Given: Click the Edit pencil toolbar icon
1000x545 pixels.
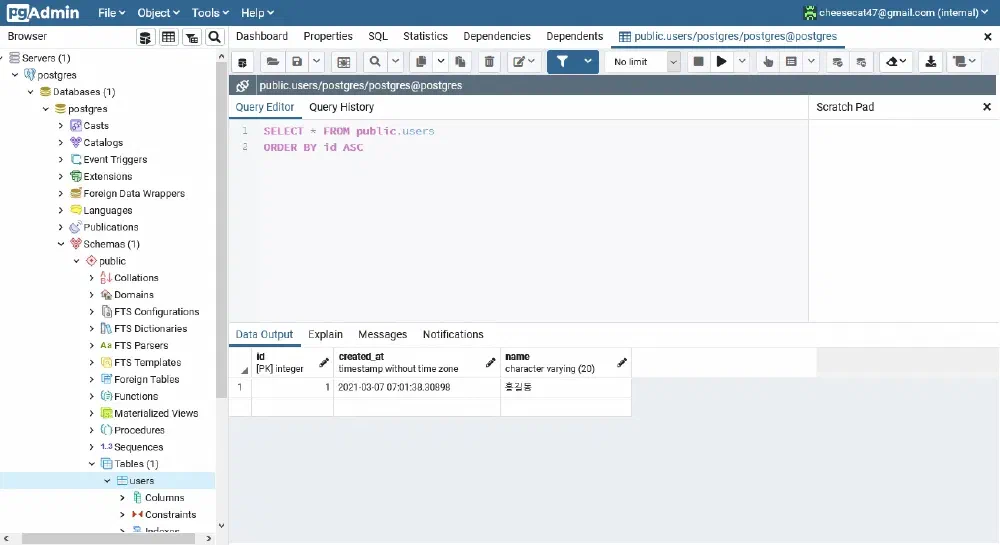Looking at the screenshot, I should point(524,62).
